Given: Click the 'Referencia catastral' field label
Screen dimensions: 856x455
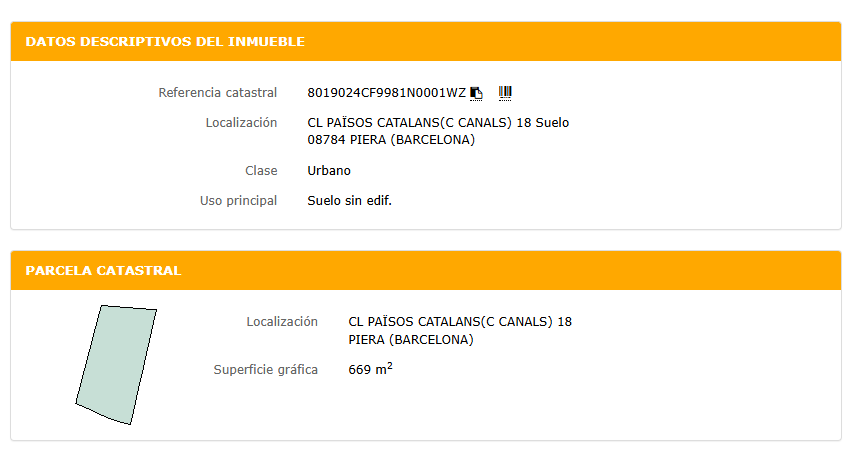Looking at the screenshot, I should [x=217, y=93].
